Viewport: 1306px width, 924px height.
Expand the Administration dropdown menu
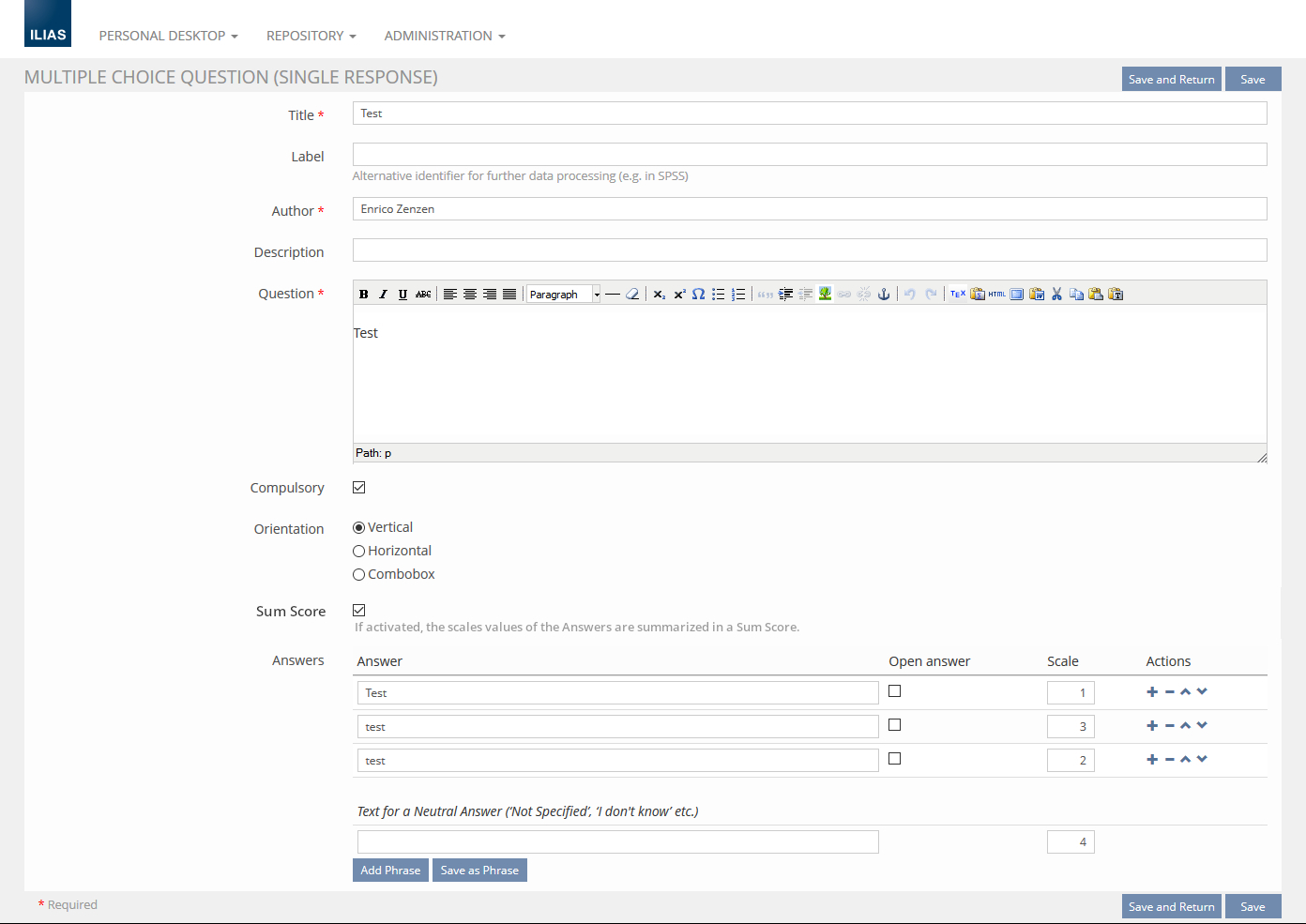[444, 36]
